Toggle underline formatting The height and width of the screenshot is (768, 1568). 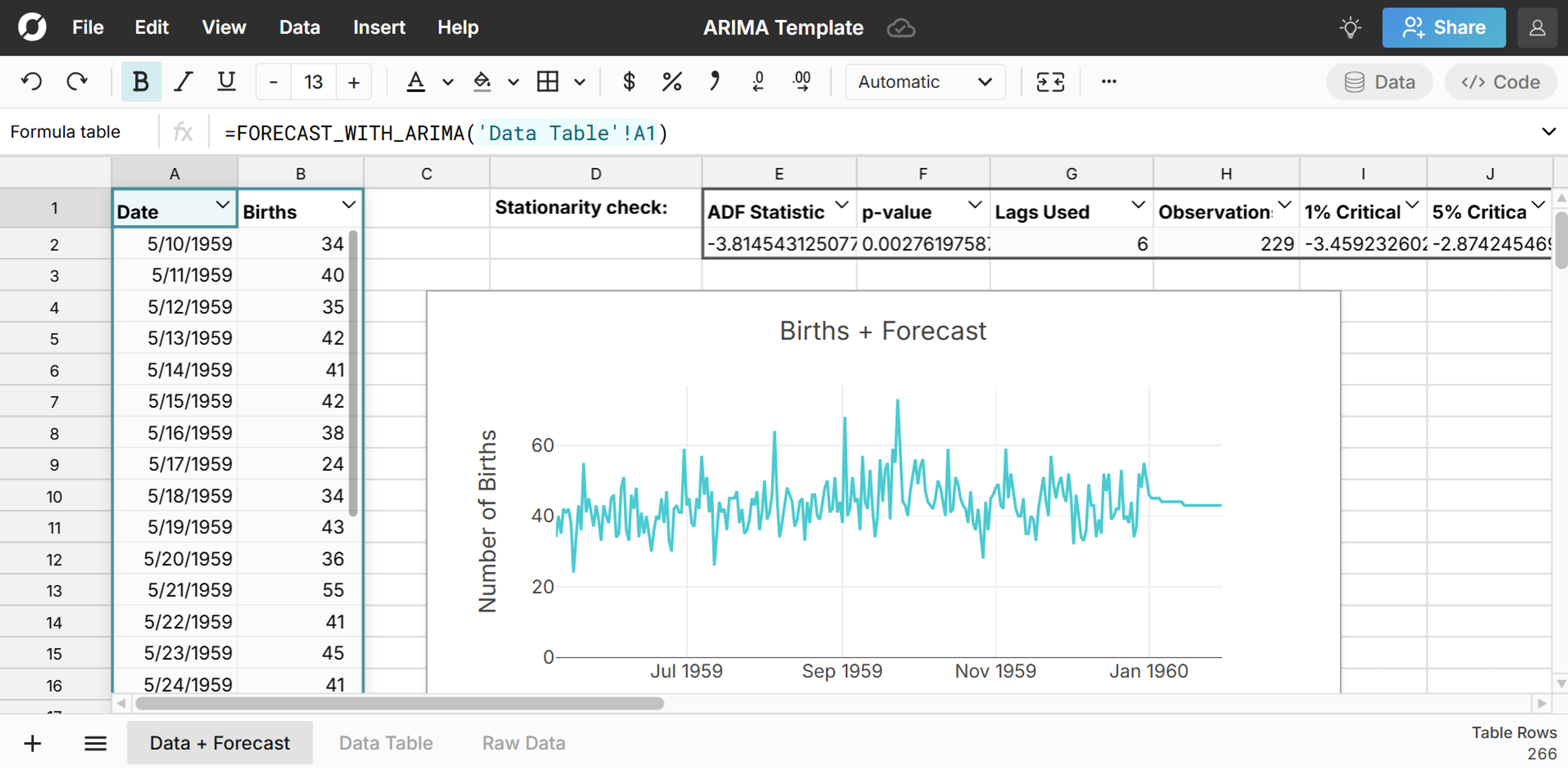coord(226,82)
